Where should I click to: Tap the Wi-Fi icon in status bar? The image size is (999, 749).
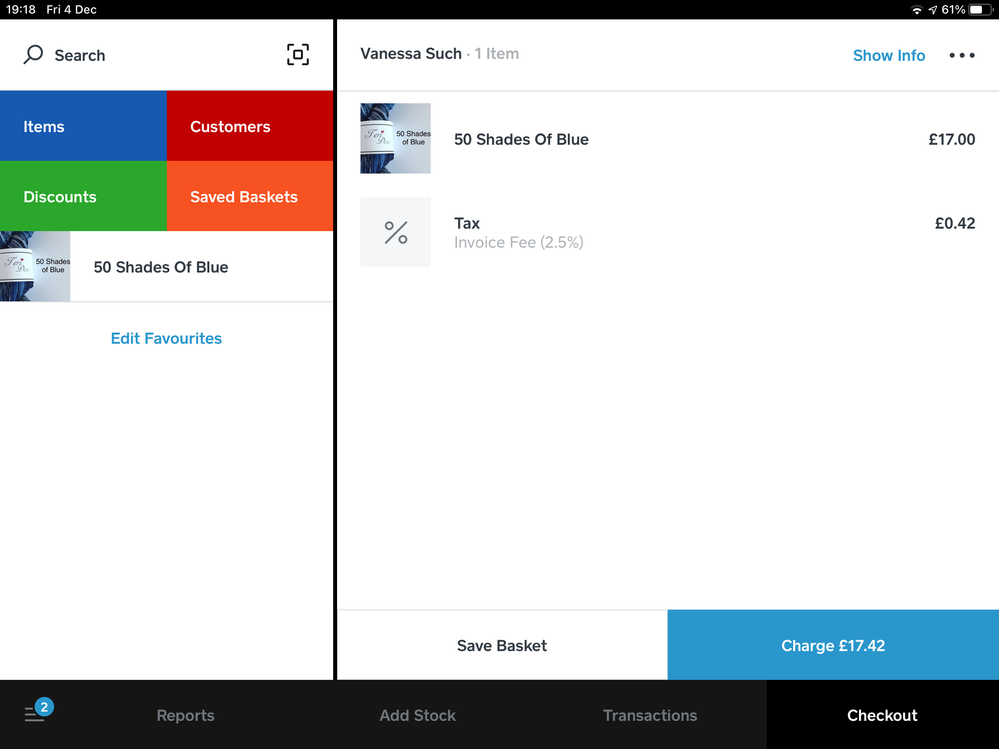click(x=916, y=10)
